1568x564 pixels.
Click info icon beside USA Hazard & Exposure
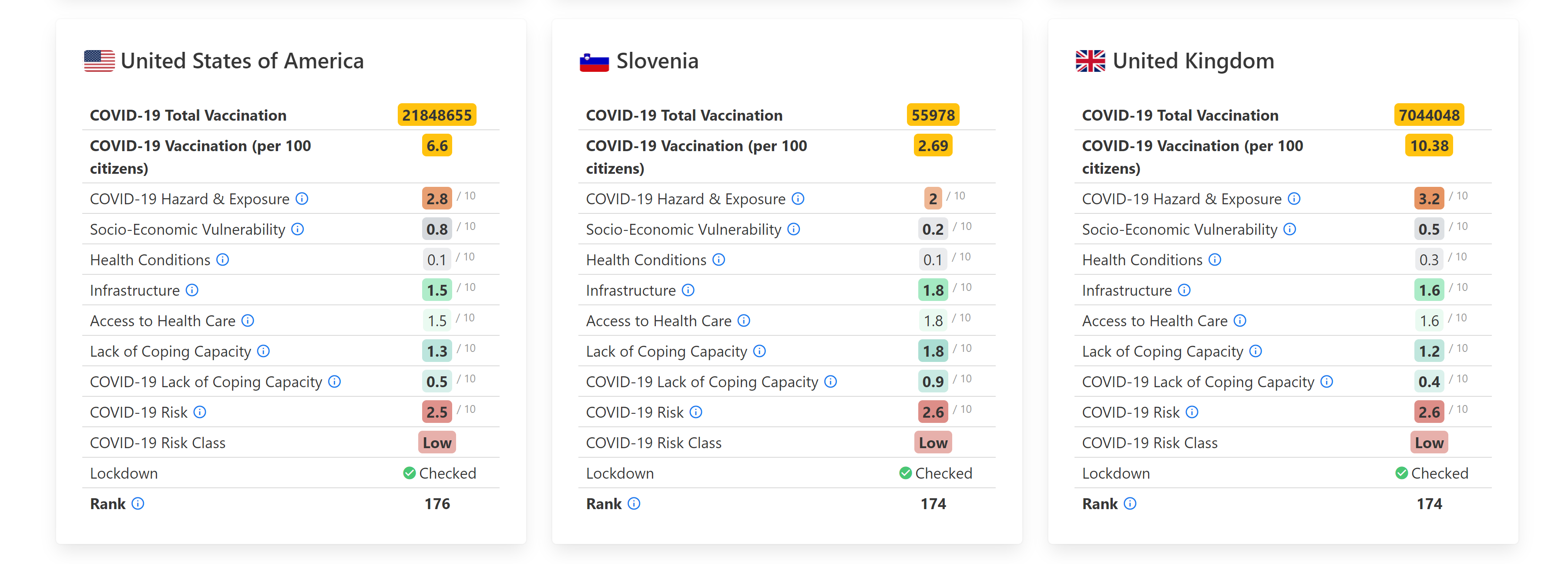302,199
